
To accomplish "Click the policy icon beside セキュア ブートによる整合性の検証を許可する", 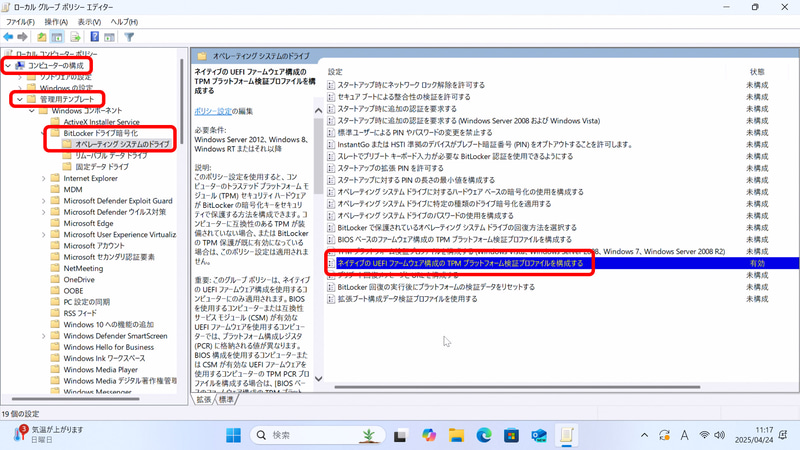I will pyautogui.click(x=331, y=96).
